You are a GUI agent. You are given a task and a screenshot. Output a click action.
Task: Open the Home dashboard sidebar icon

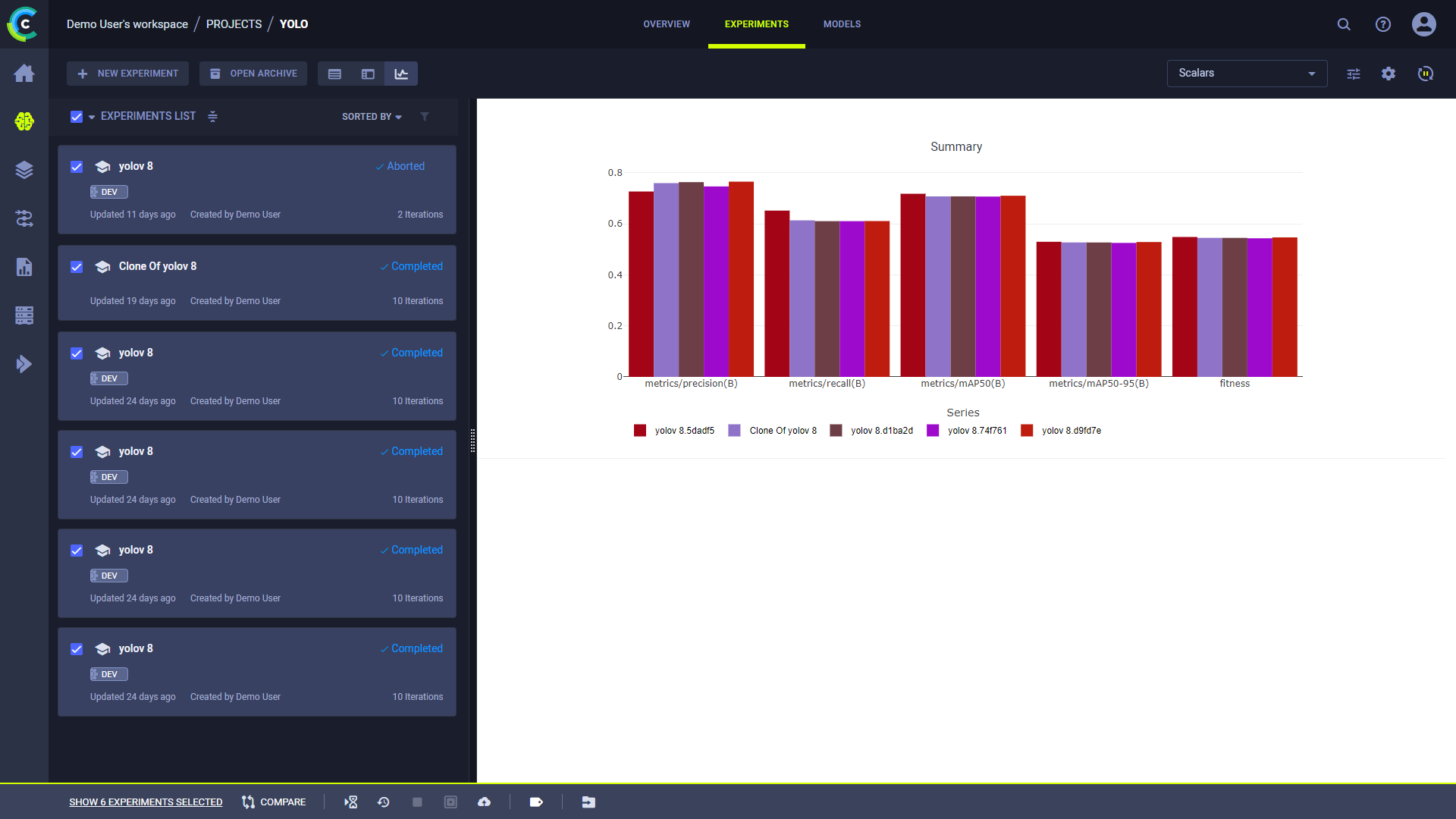tap(24, 73)
